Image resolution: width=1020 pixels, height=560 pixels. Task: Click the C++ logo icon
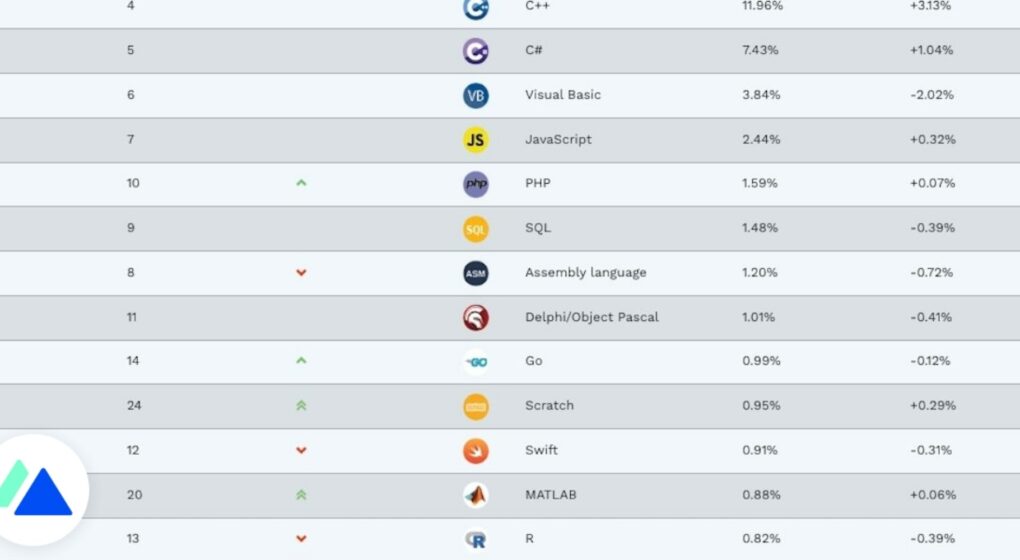476,8
